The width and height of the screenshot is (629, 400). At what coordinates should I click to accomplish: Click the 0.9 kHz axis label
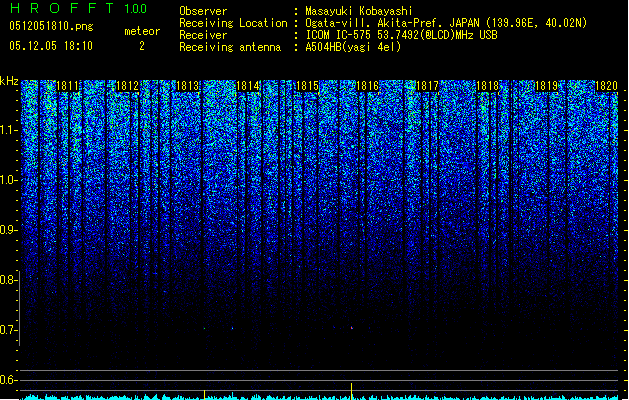8,230
